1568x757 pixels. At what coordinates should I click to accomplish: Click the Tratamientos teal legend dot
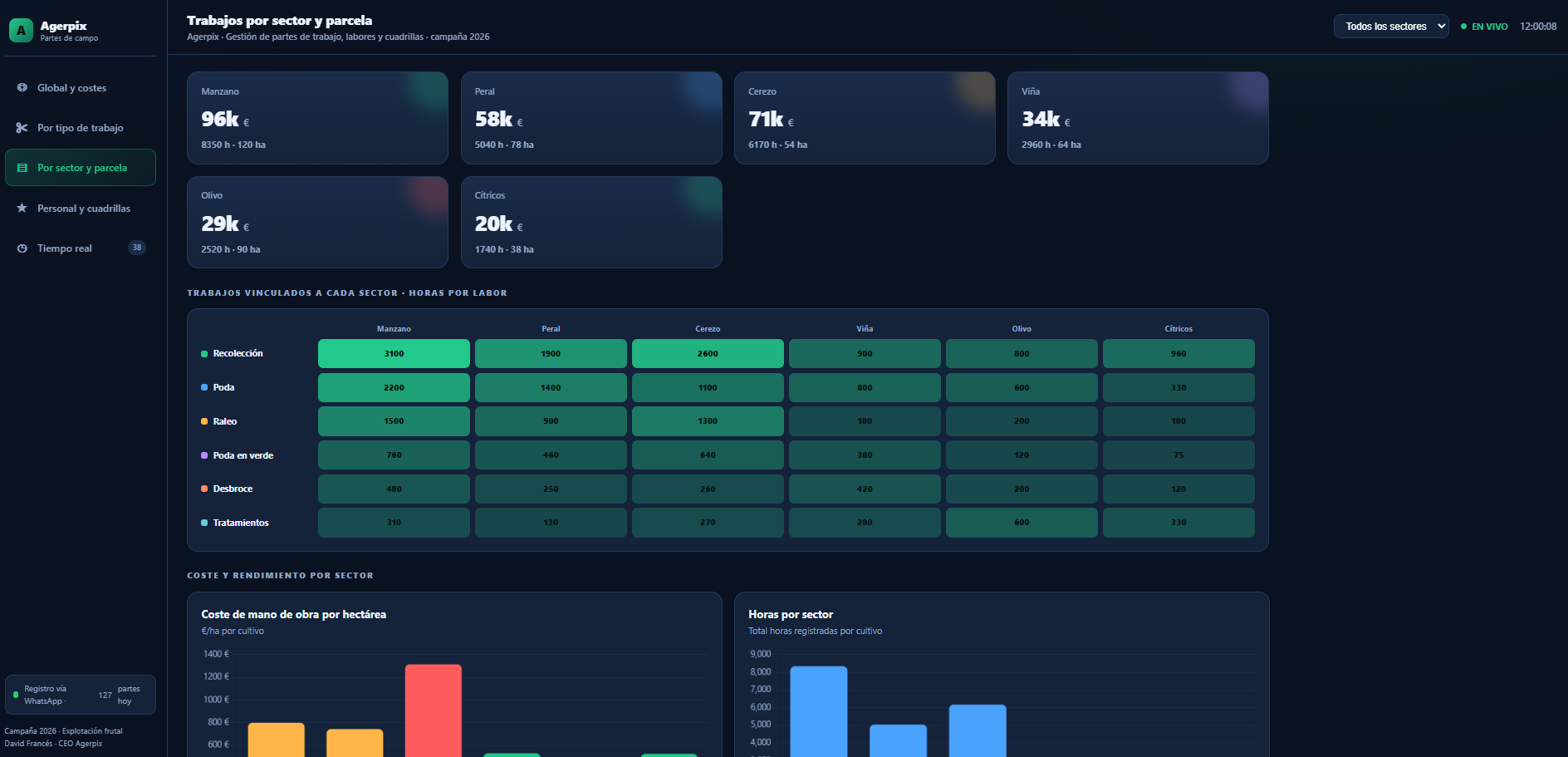[204, 523]
